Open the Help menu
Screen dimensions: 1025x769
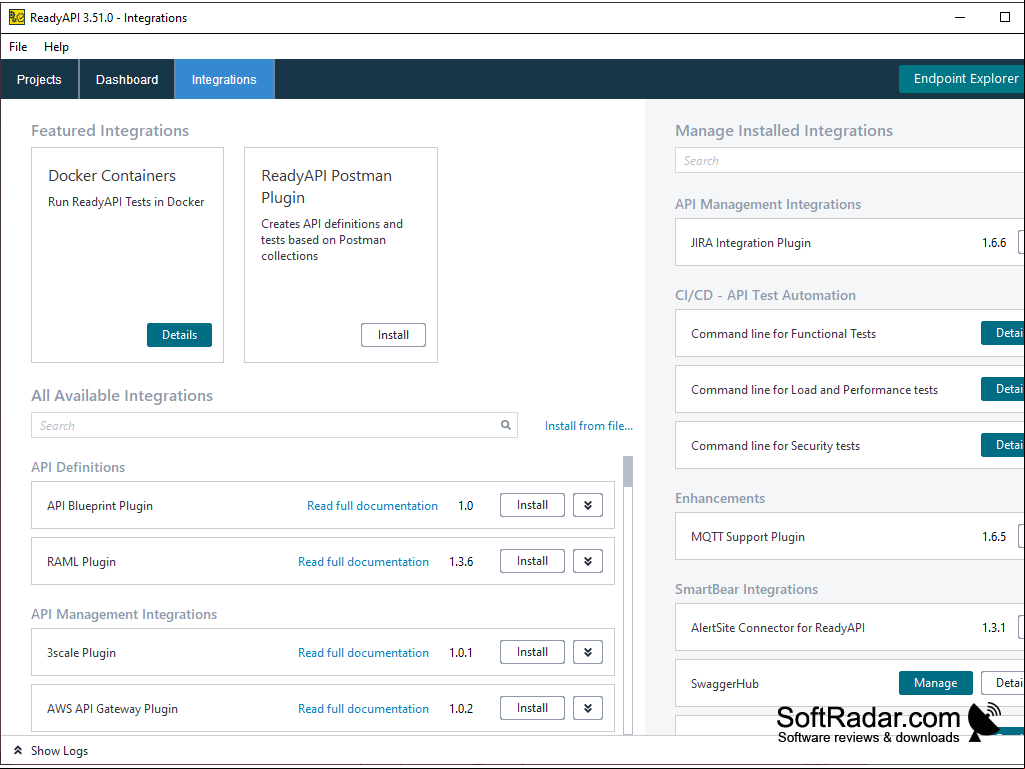click(56, 46)
